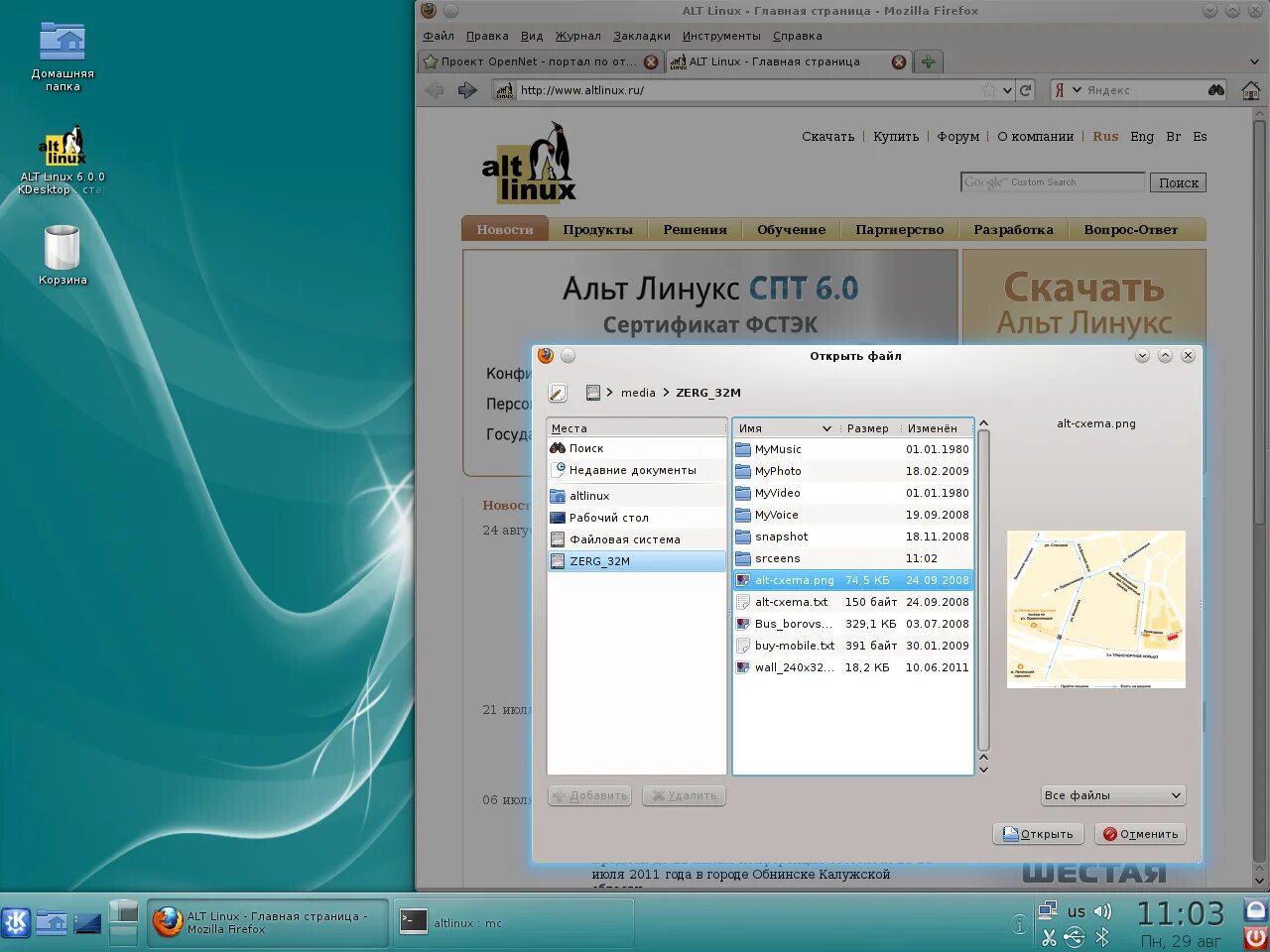Viewport: 1270px width, 952px height.
Task: Click the Firefox home icon
Action: [1251, 90]
